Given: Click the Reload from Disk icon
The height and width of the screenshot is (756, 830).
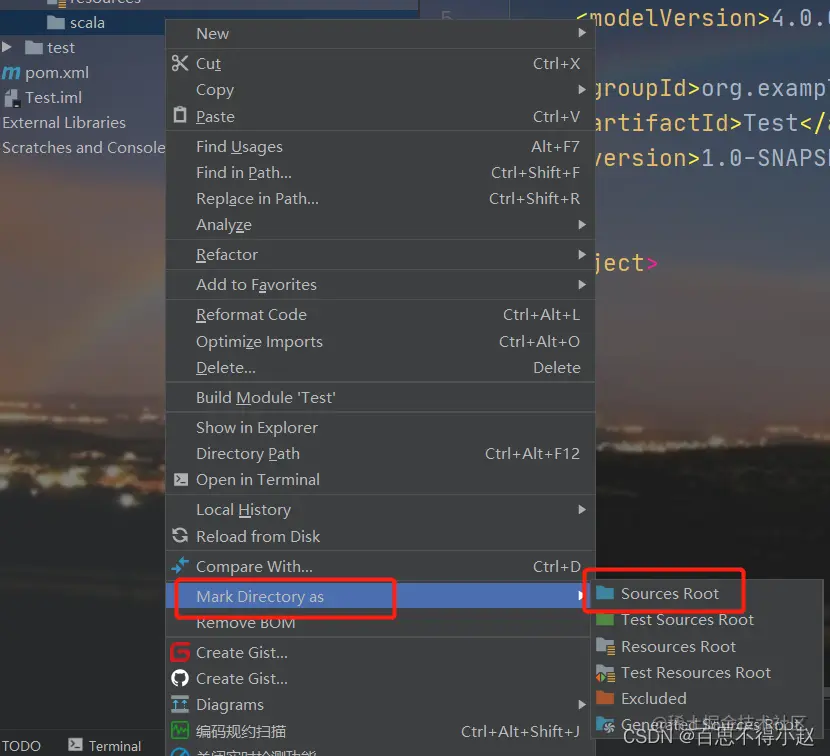Looking at the screenshot, I should point(180,536).
